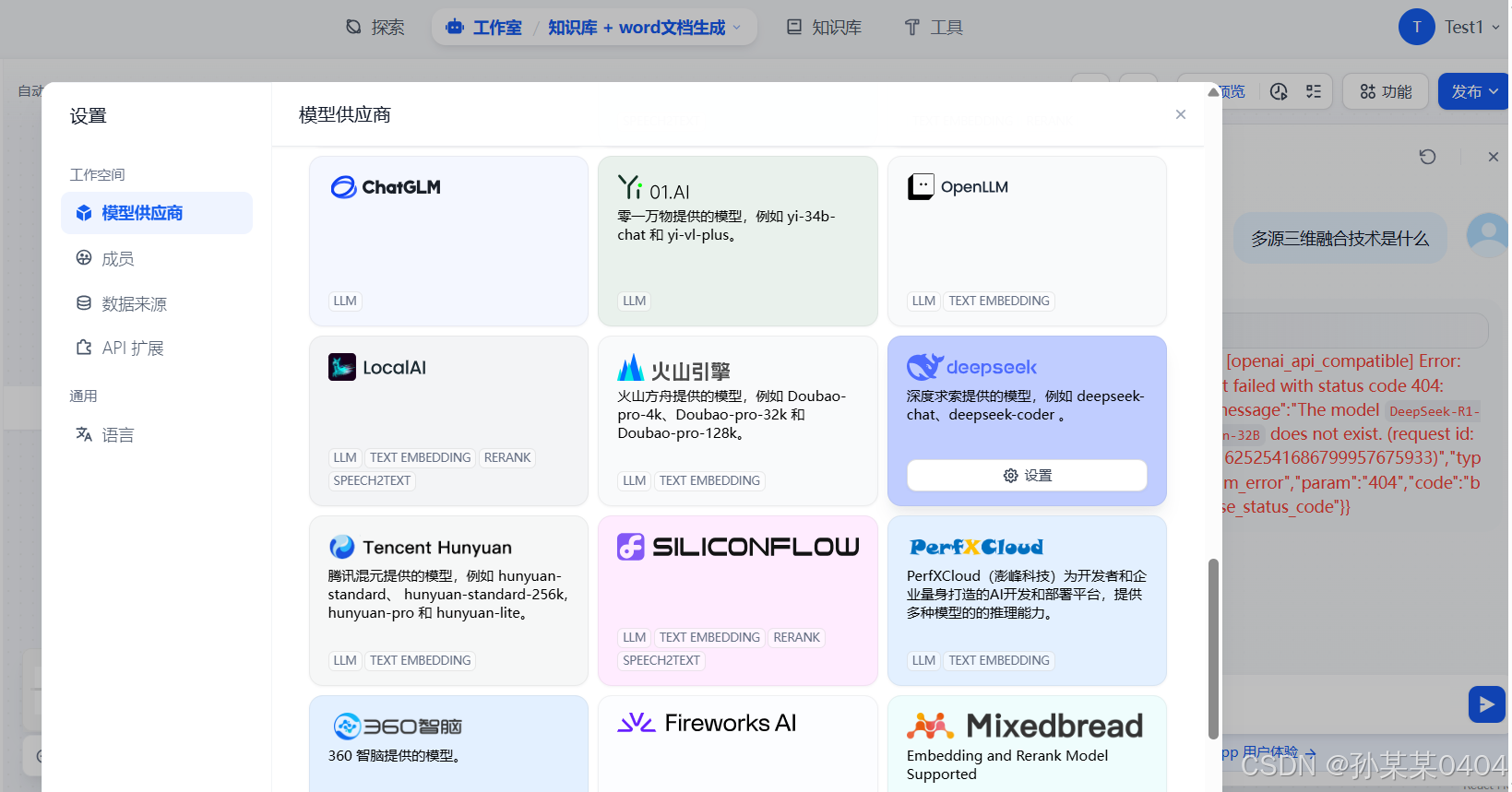Click the restart conversation icon in preview panel

(x=1427, y=157)
